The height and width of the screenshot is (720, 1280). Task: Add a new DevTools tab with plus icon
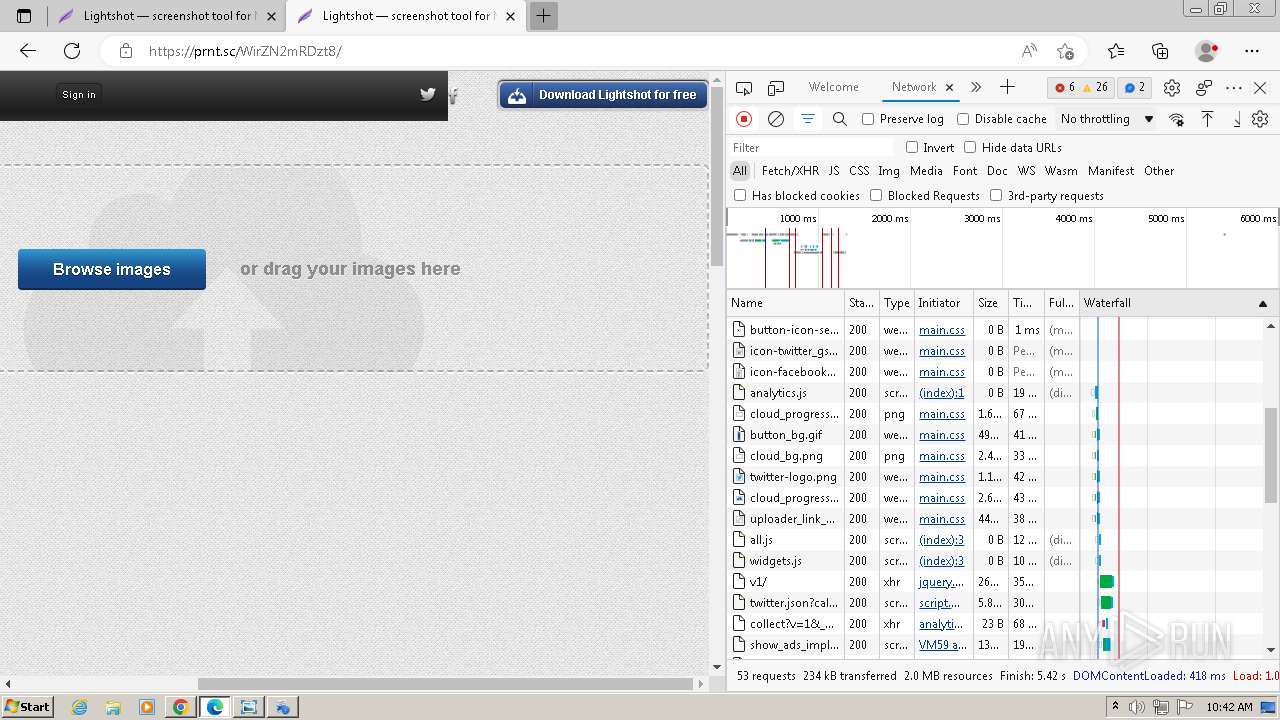pos(1007,87)
